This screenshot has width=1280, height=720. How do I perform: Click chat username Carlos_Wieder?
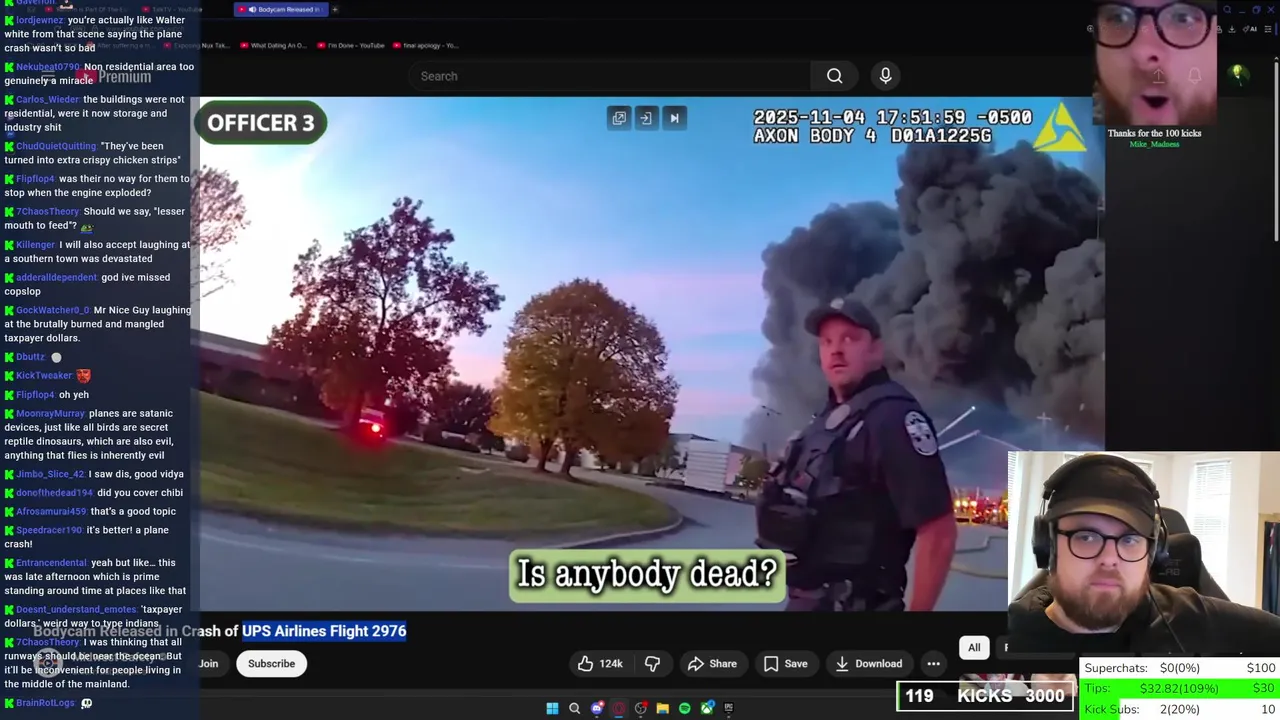pos(47,100)
